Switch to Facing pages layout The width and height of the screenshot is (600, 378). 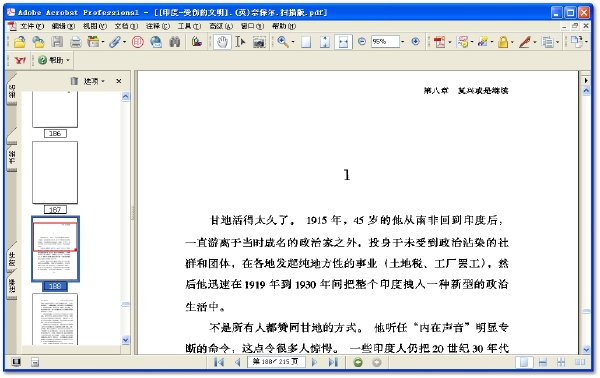tap(580, 362)
